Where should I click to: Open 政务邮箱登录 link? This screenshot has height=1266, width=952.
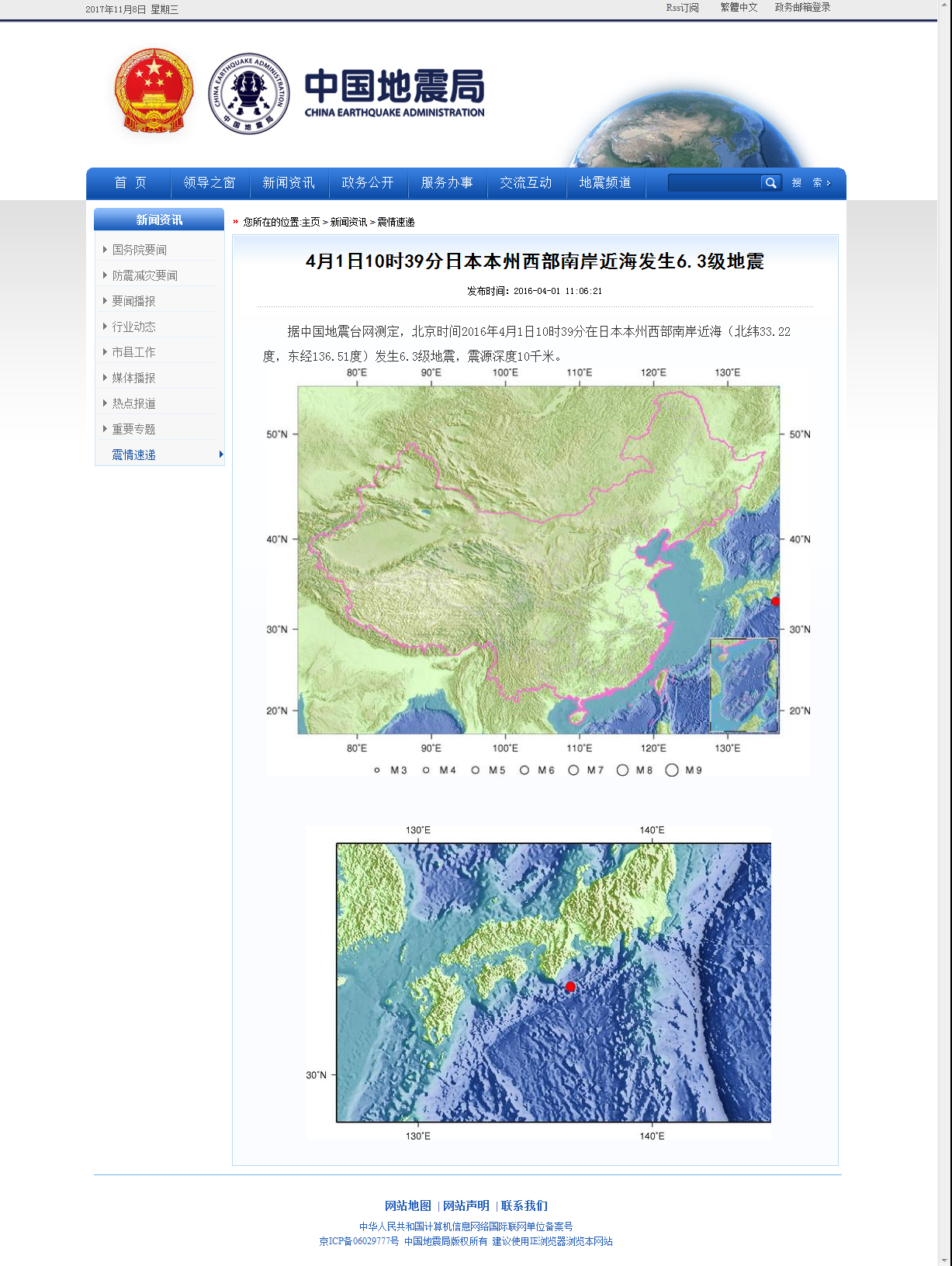coord(802,8)
